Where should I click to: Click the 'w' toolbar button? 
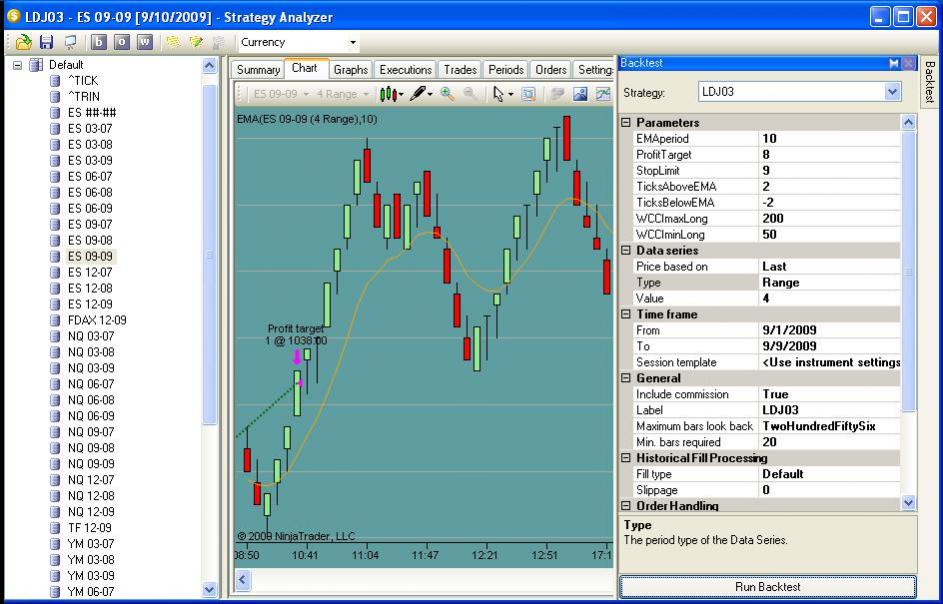[x=144, y=42]
